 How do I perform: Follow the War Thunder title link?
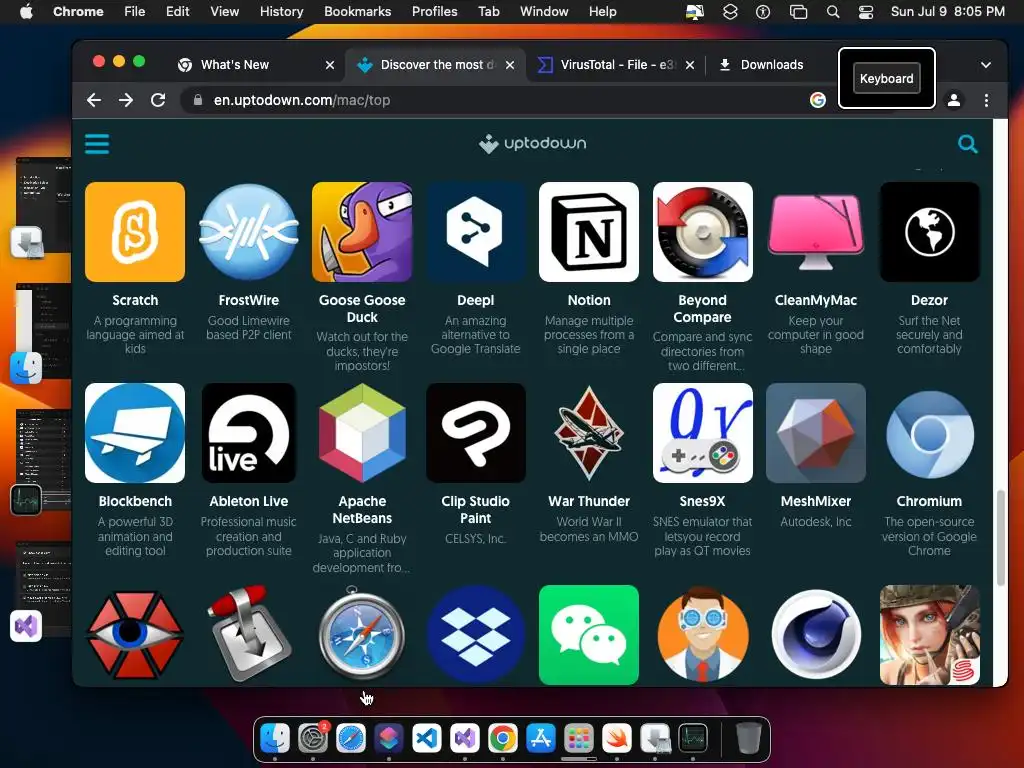tap(589, 502)
